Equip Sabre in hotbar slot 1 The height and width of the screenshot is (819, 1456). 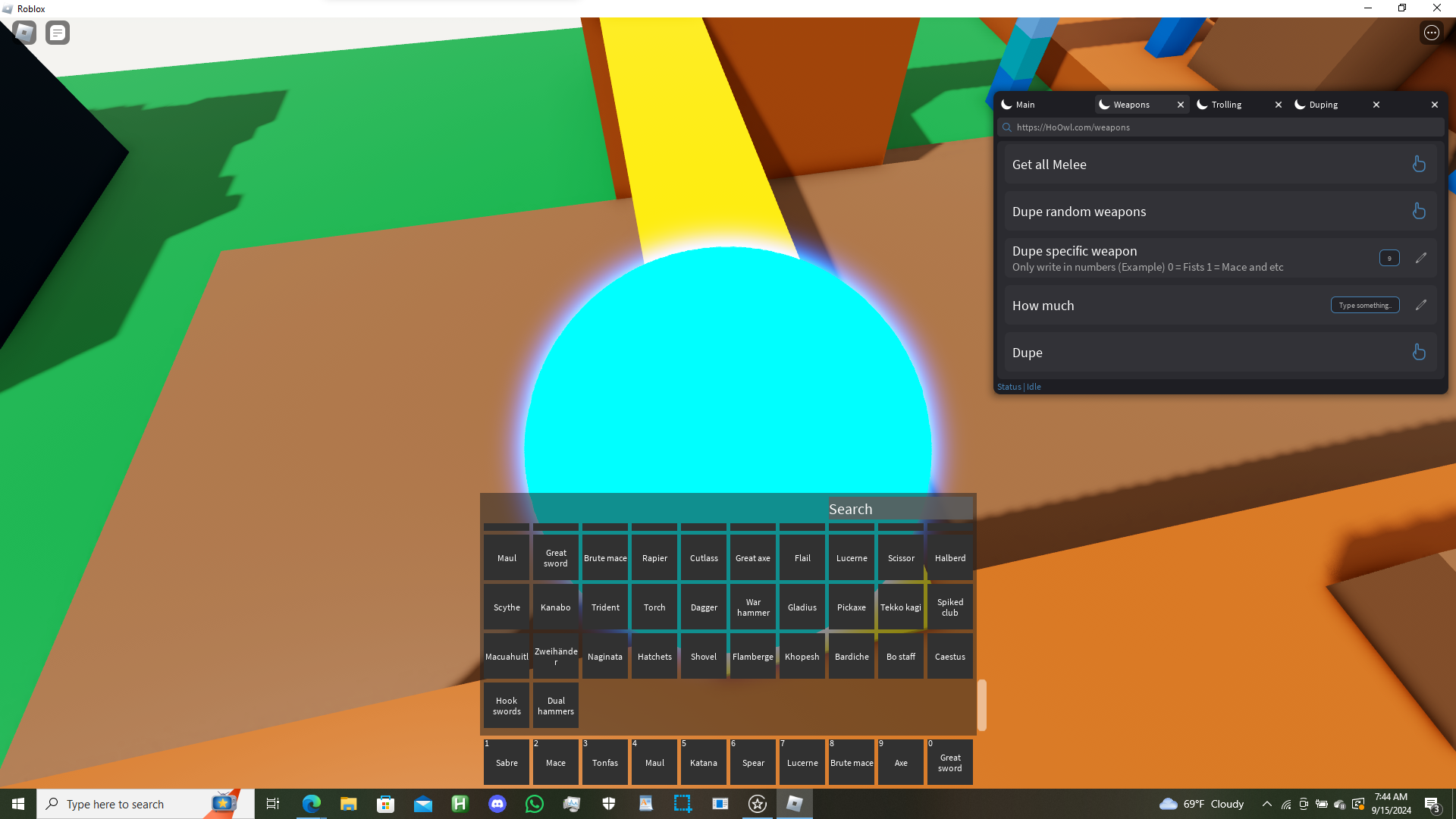507,762
